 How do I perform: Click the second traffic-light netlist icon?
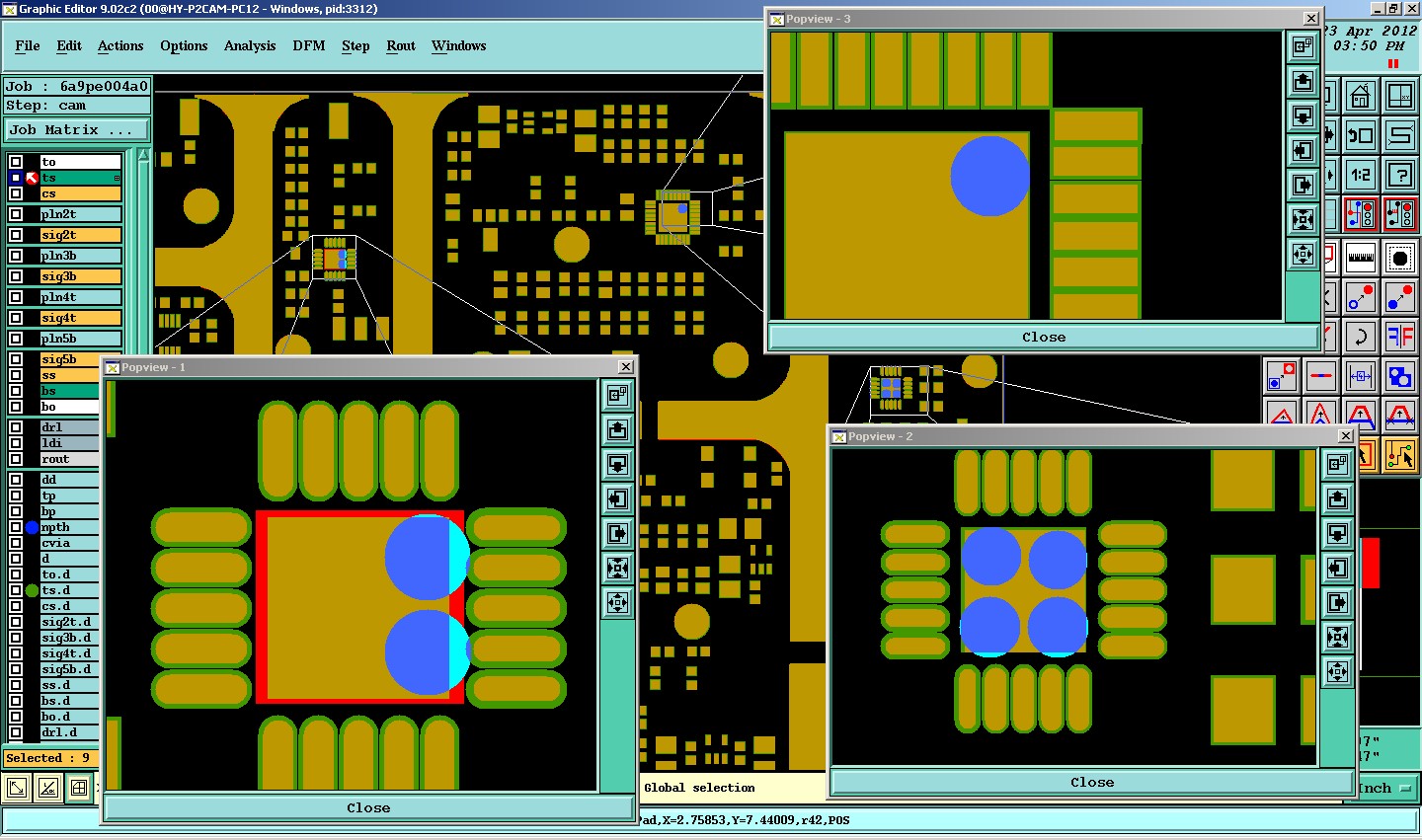1400,215
